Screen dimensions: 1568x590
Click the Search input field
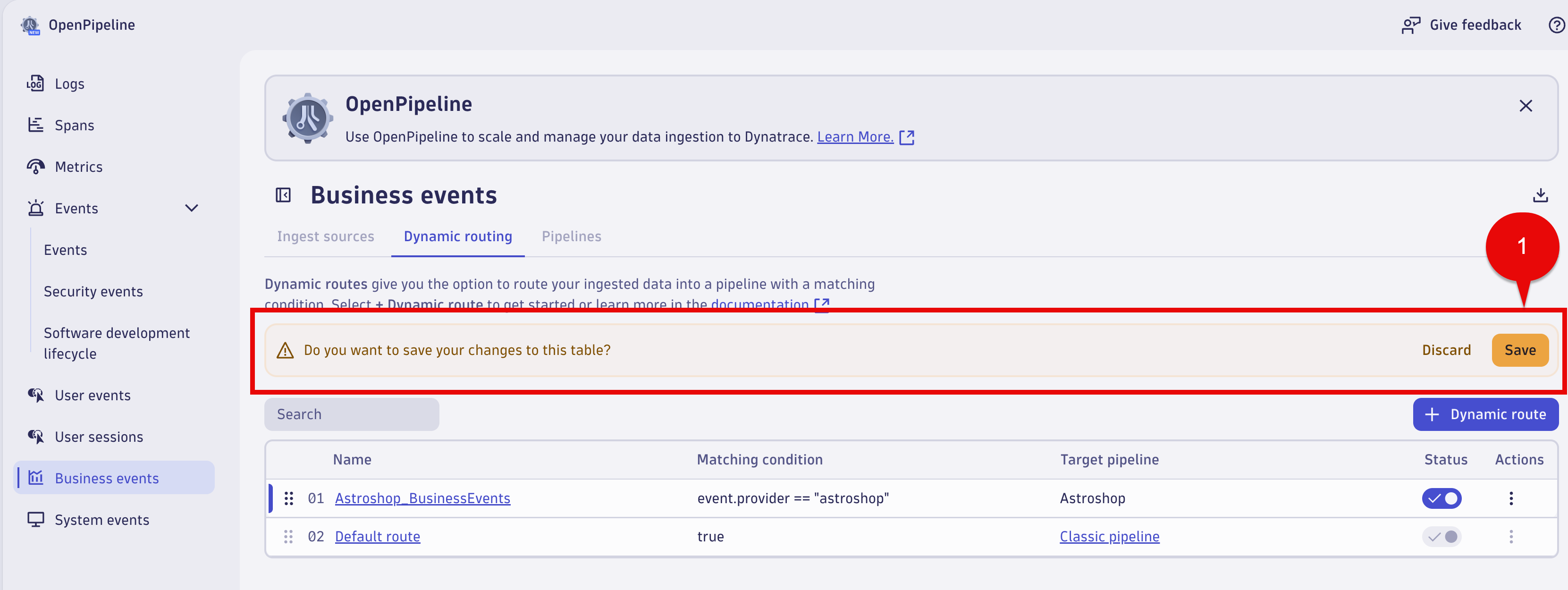(352, 414)
